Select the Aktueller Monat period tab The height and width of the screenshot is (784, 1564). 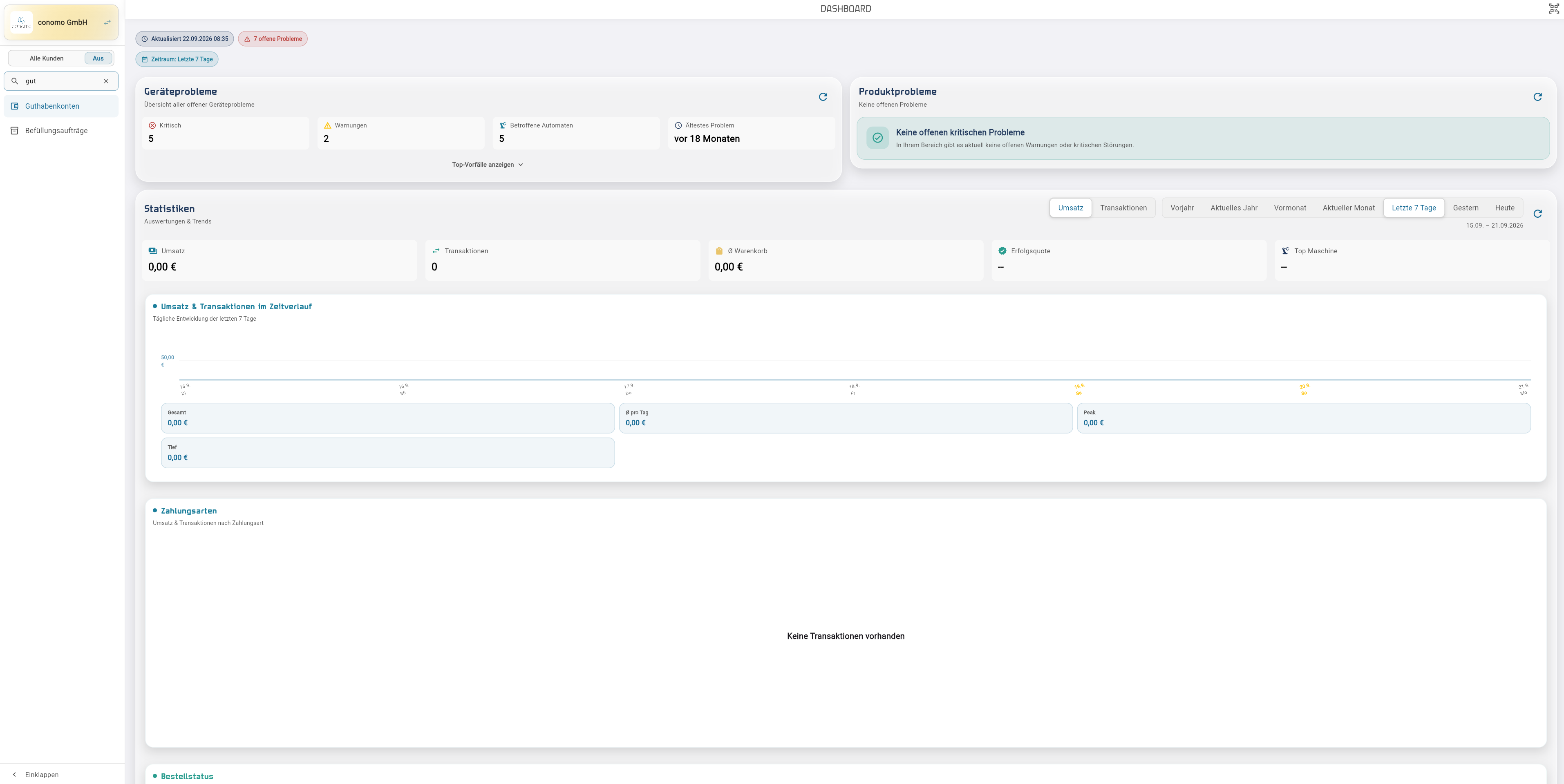pos(1349,208)
